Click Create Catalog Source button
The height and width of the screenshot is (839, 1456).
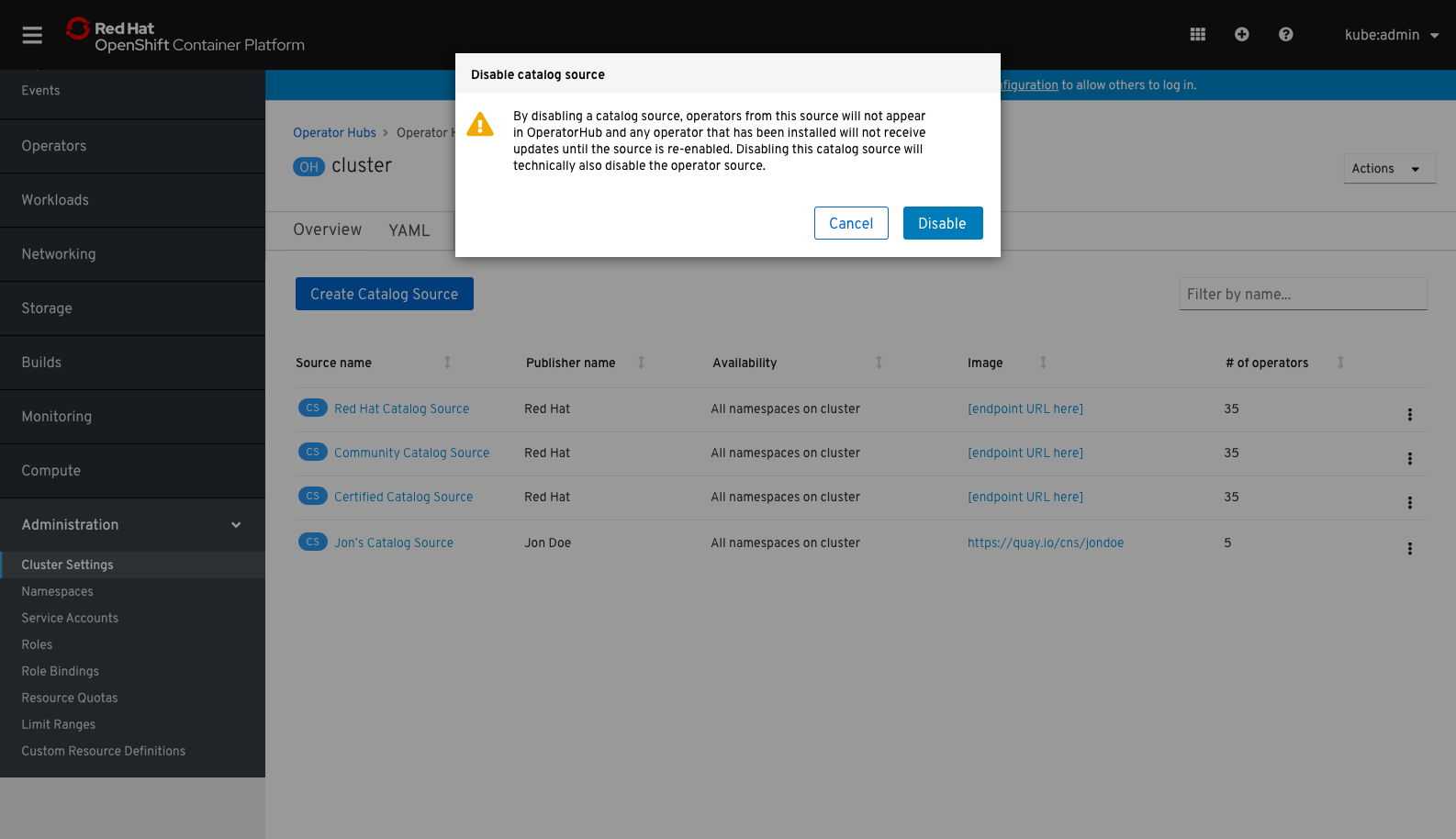click(x=385, y=294)
